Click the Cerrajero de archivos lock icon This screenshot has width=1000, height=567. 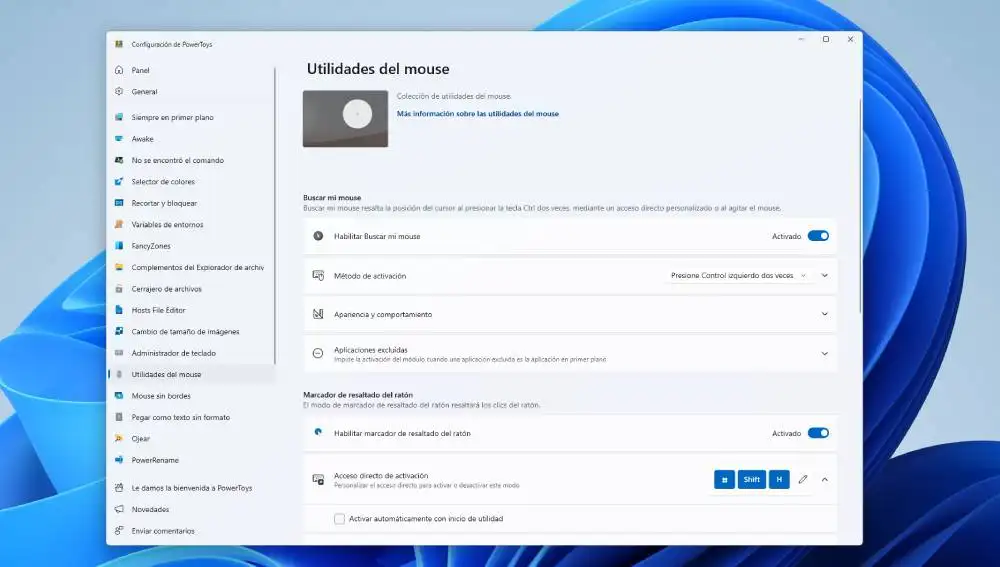119,289
